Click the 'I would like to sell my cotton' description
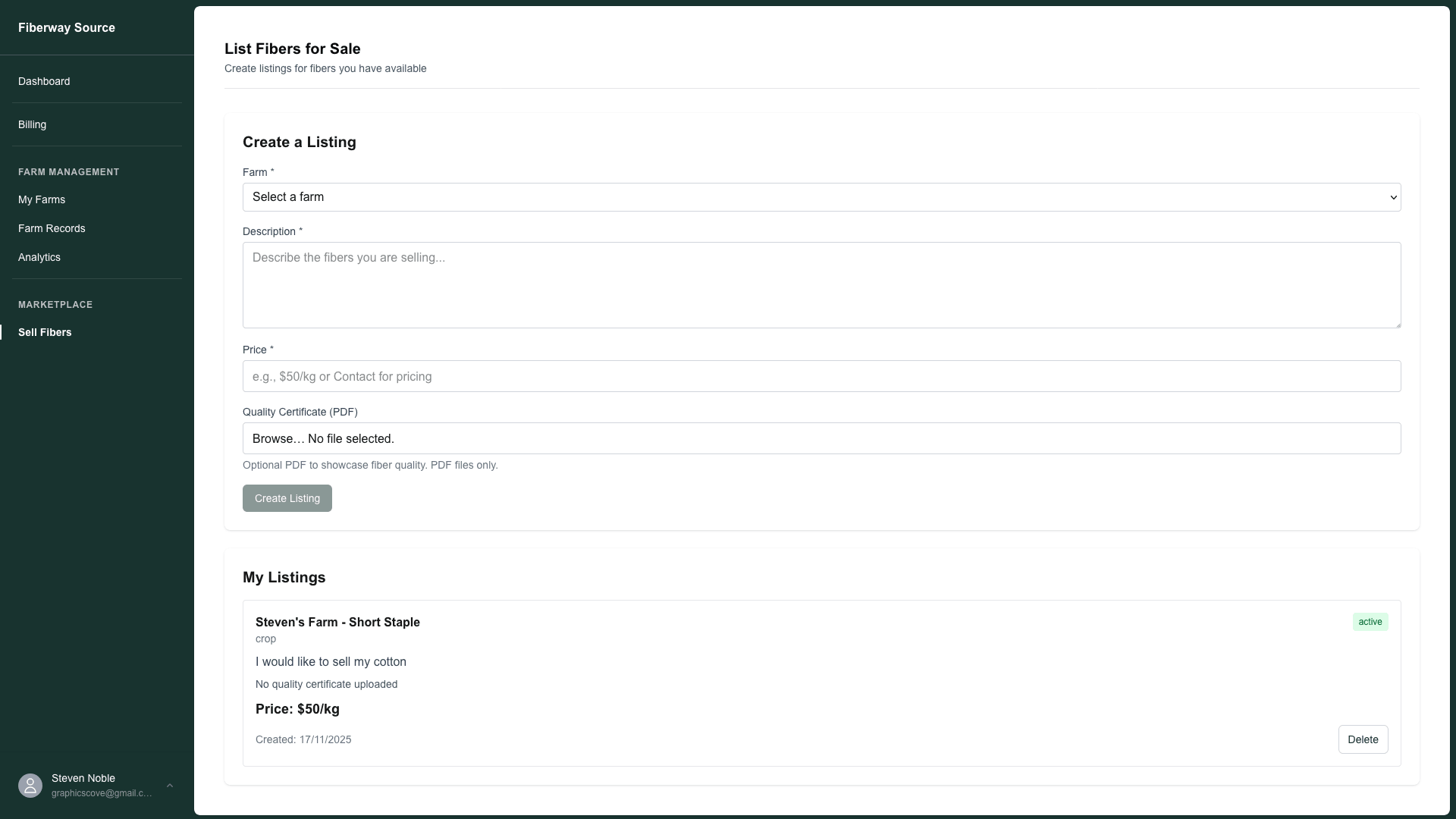The width and height of the screenshot is (1456, 819). 331,661
